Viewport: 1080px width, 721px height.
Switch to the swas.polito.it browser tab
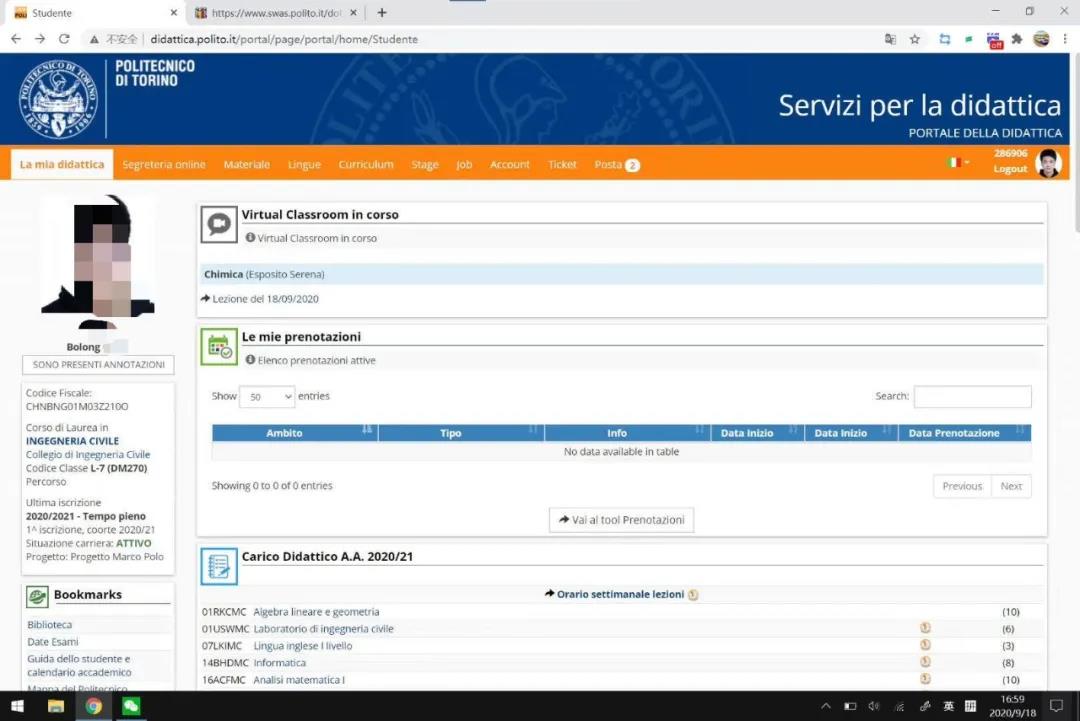pos(276,12)
